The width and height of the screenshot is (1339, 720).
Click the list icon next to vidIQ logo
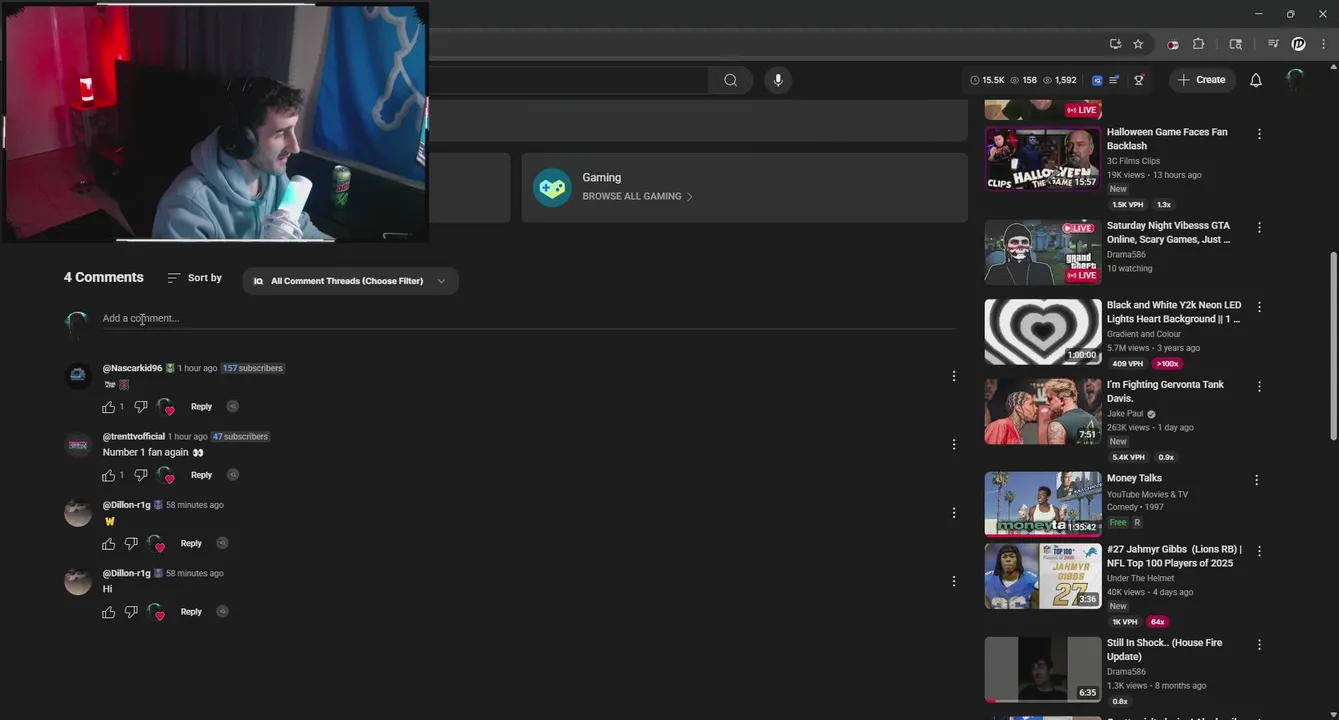click(x=1114, y=80)
